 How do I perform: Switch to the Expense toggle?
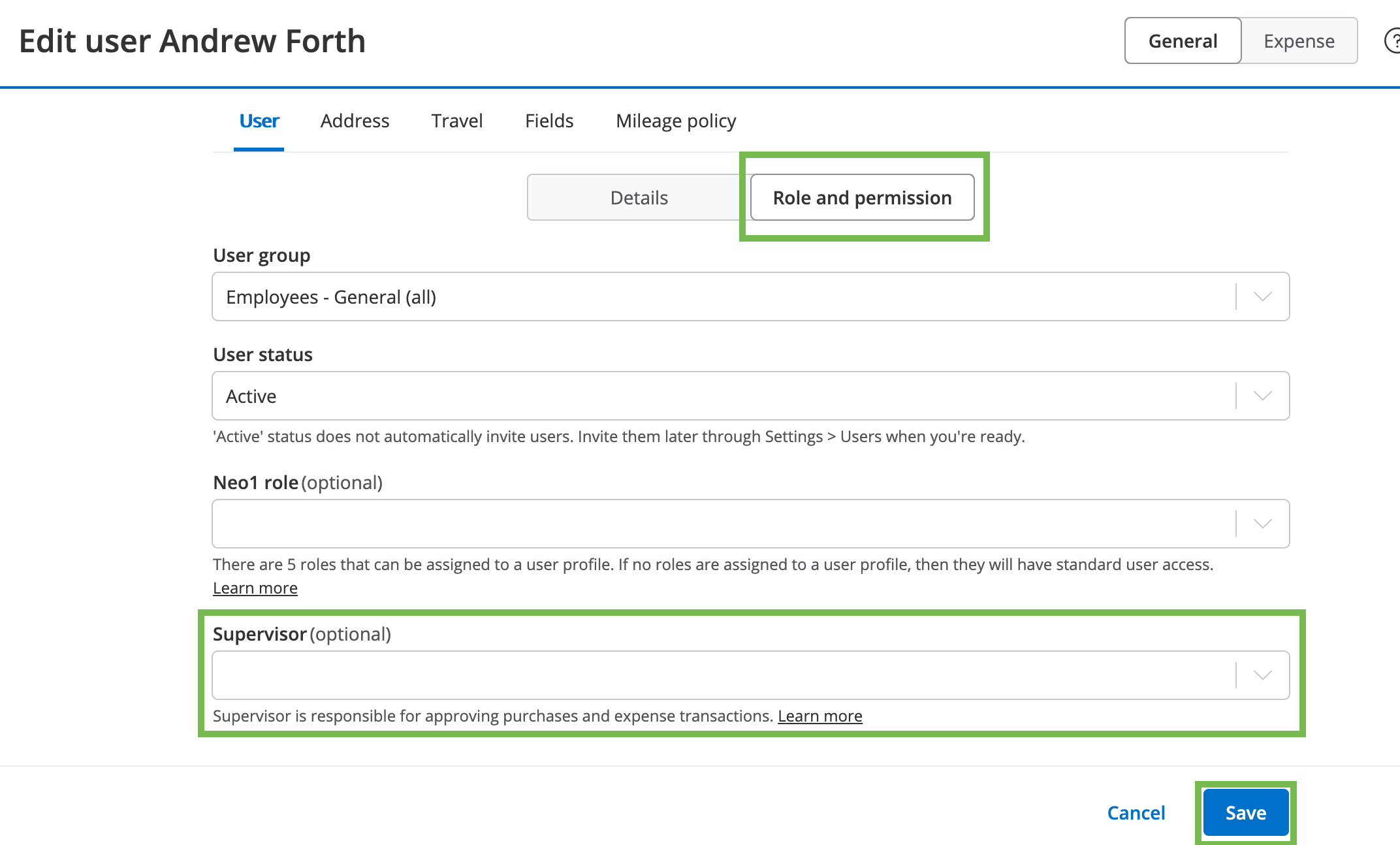(1298, 40)
